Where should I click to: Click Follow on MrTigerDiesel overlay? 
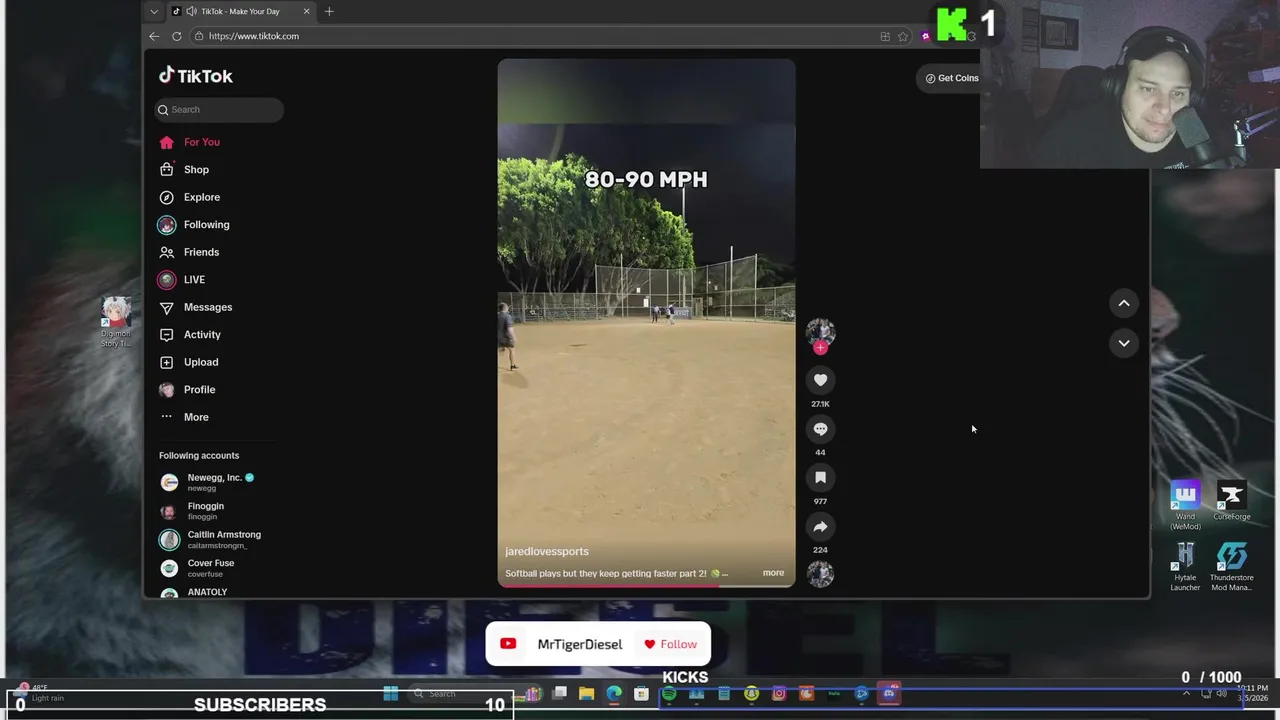point(671,644)
